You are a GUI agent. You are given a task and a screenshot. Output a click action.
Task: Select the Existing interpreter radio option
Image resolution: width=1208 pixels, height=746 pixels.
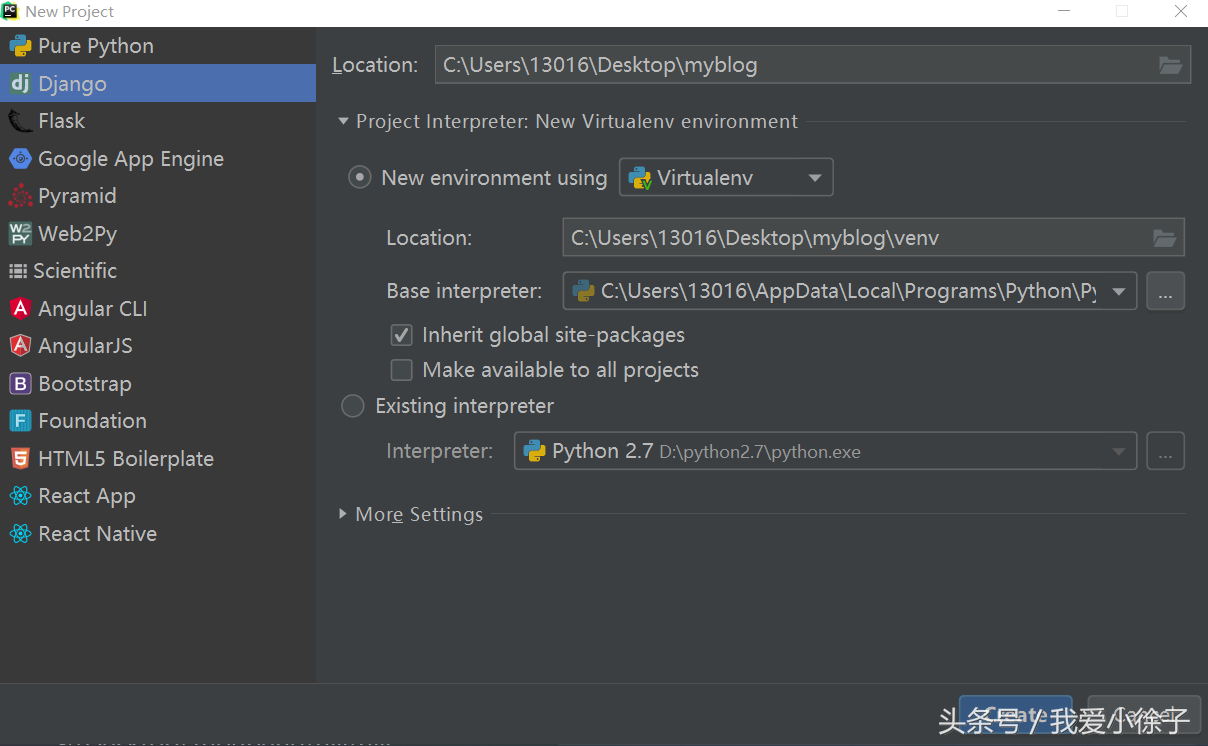tap(353, 406)
